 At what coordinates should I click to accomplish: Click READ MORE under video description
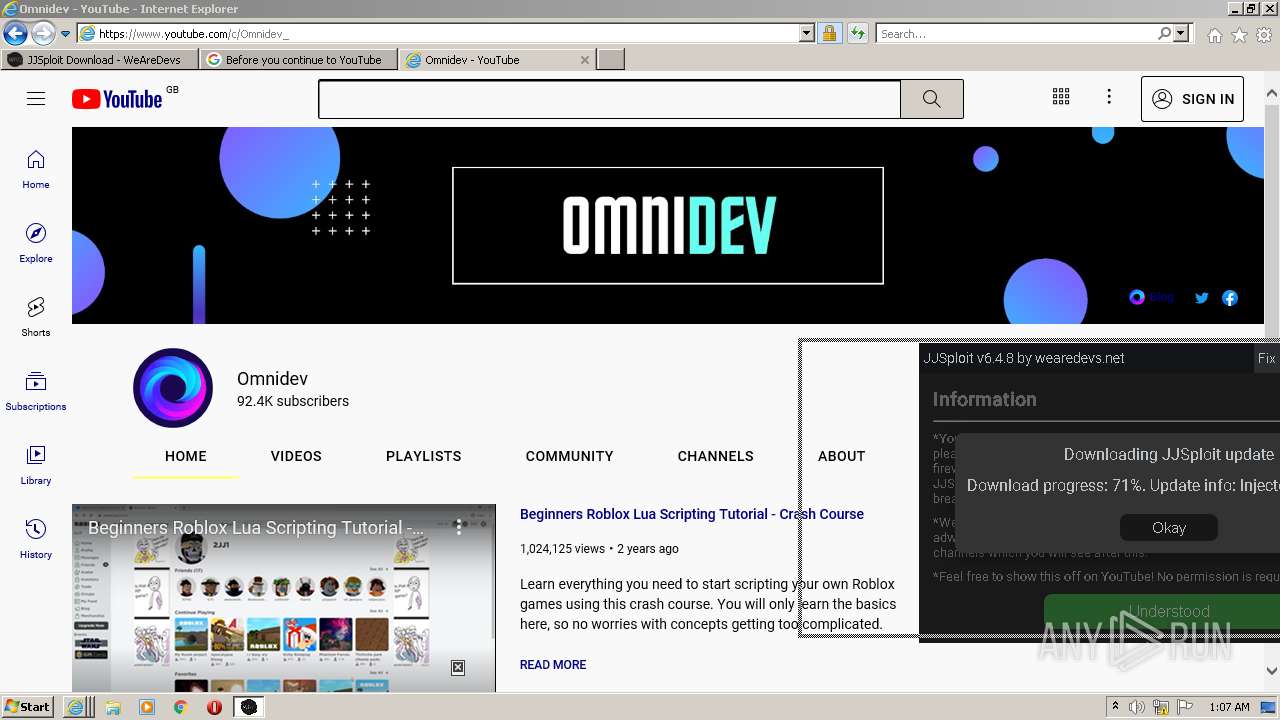(553, 665)
